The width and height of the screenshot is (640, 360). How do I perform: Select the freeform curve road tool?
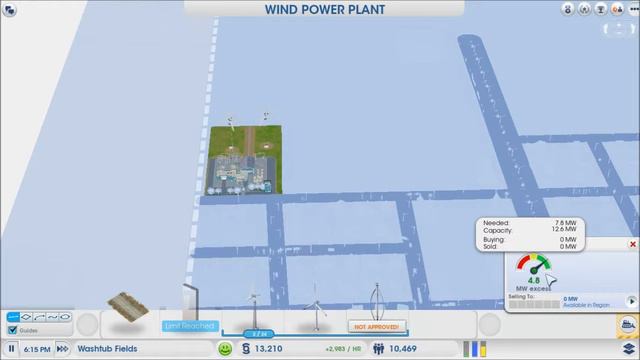click(52, 317)
